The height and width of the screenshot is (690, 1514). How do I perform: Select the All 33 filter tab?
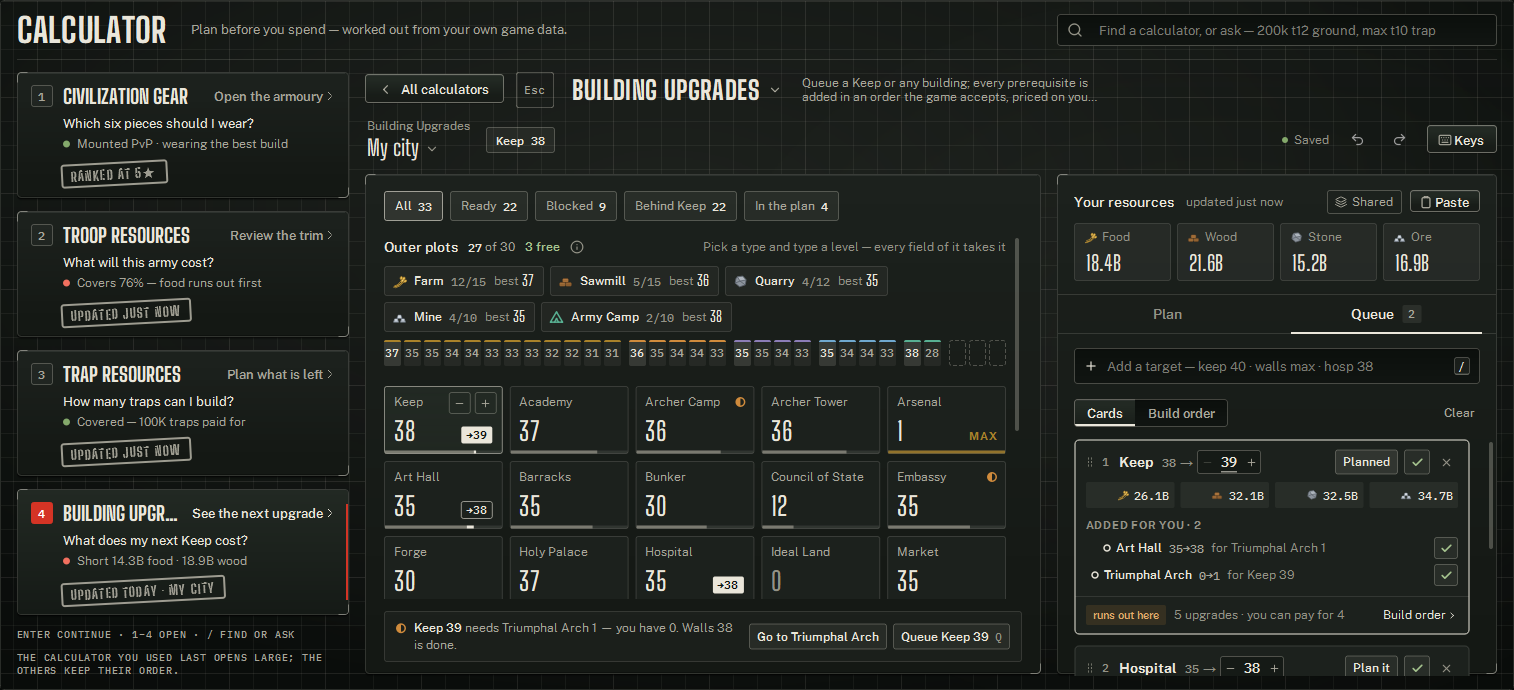(413, 206)
